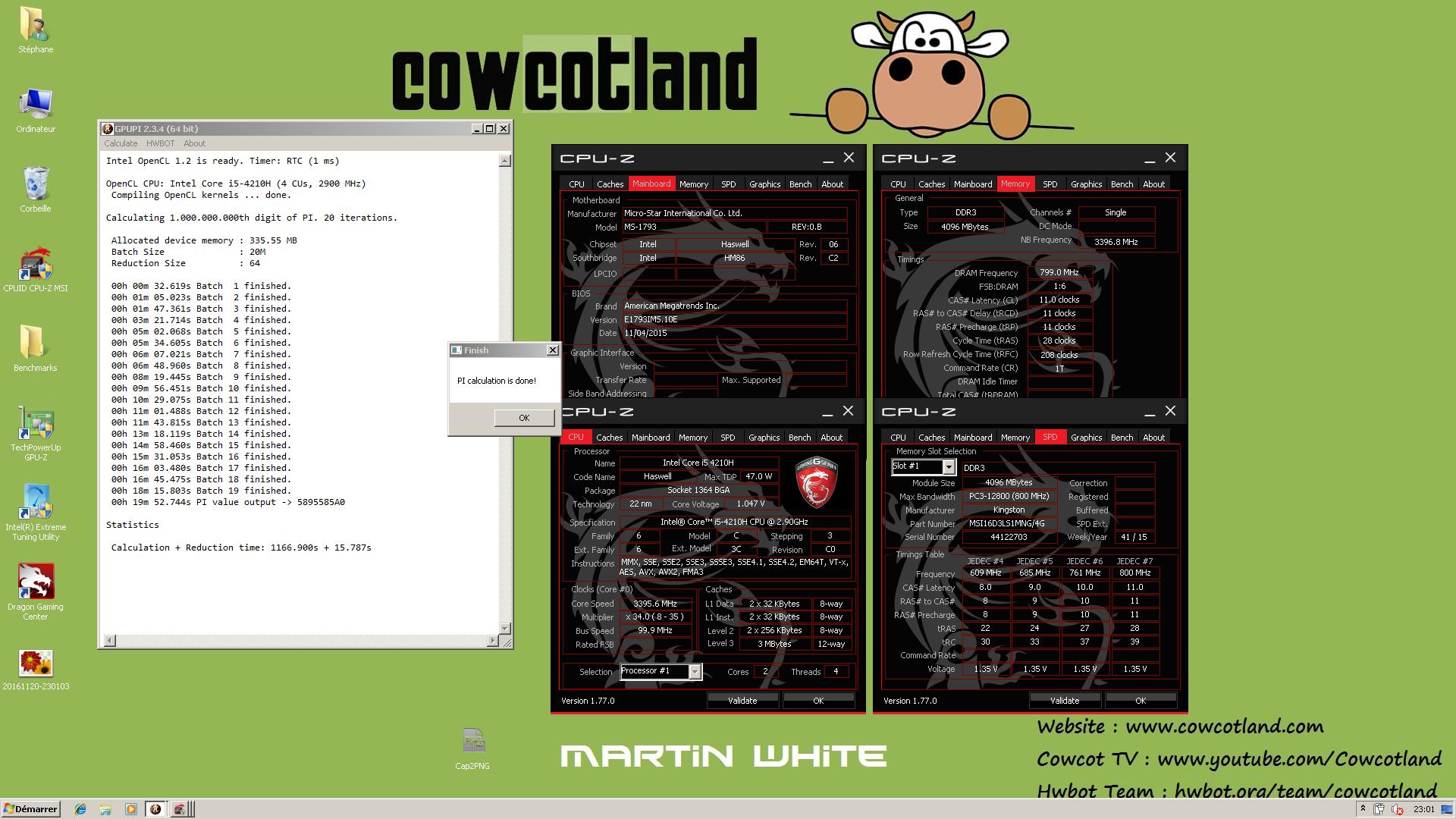Open the About menu in GPUPI
The width and height of the screenshot is (1456, 819).
point(194,143)
